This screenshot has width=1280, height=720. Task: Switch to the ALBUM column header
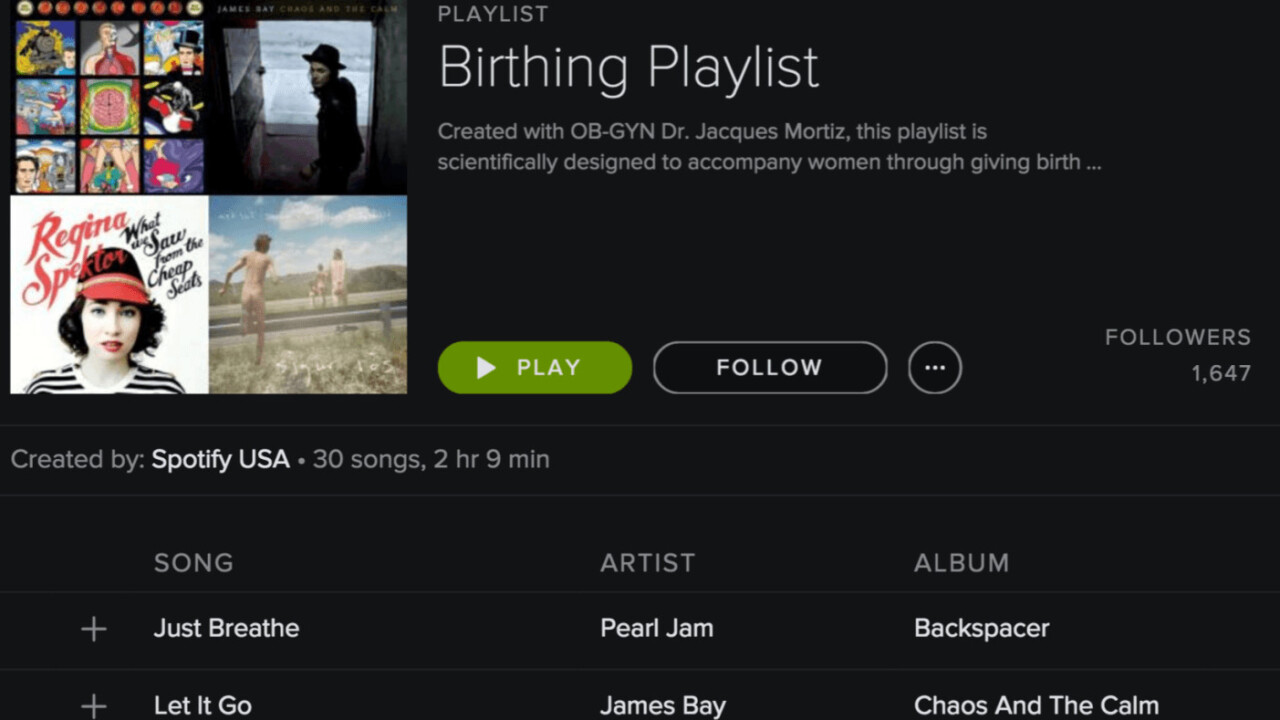tap(962, 563)
